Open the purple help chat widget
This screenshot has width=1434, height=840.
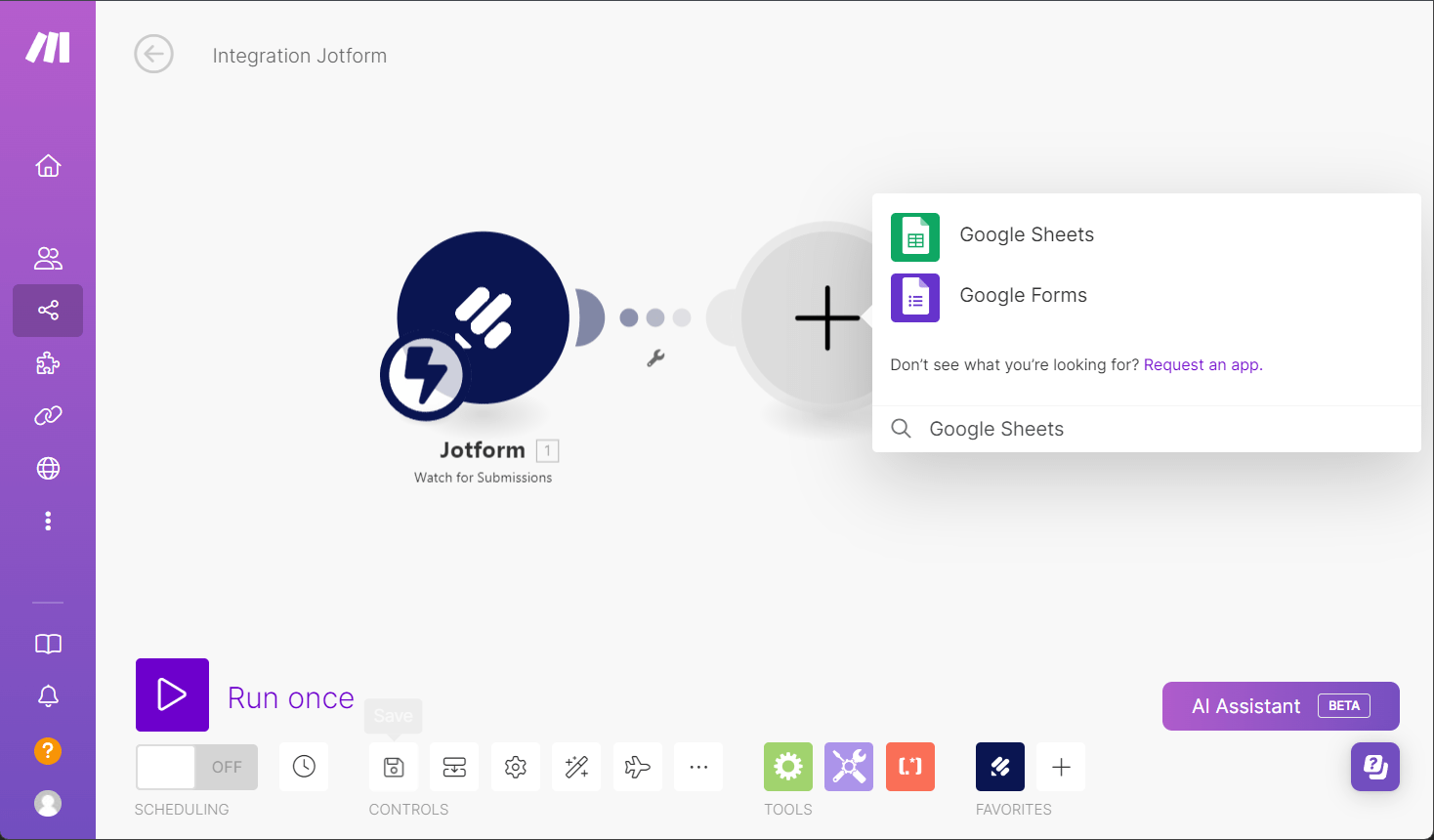coord(1375,767)
